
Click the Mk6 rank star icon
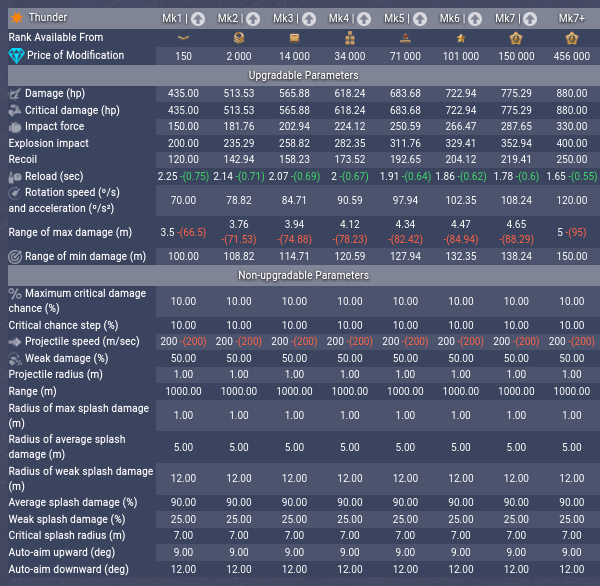[x=461, y=38]
